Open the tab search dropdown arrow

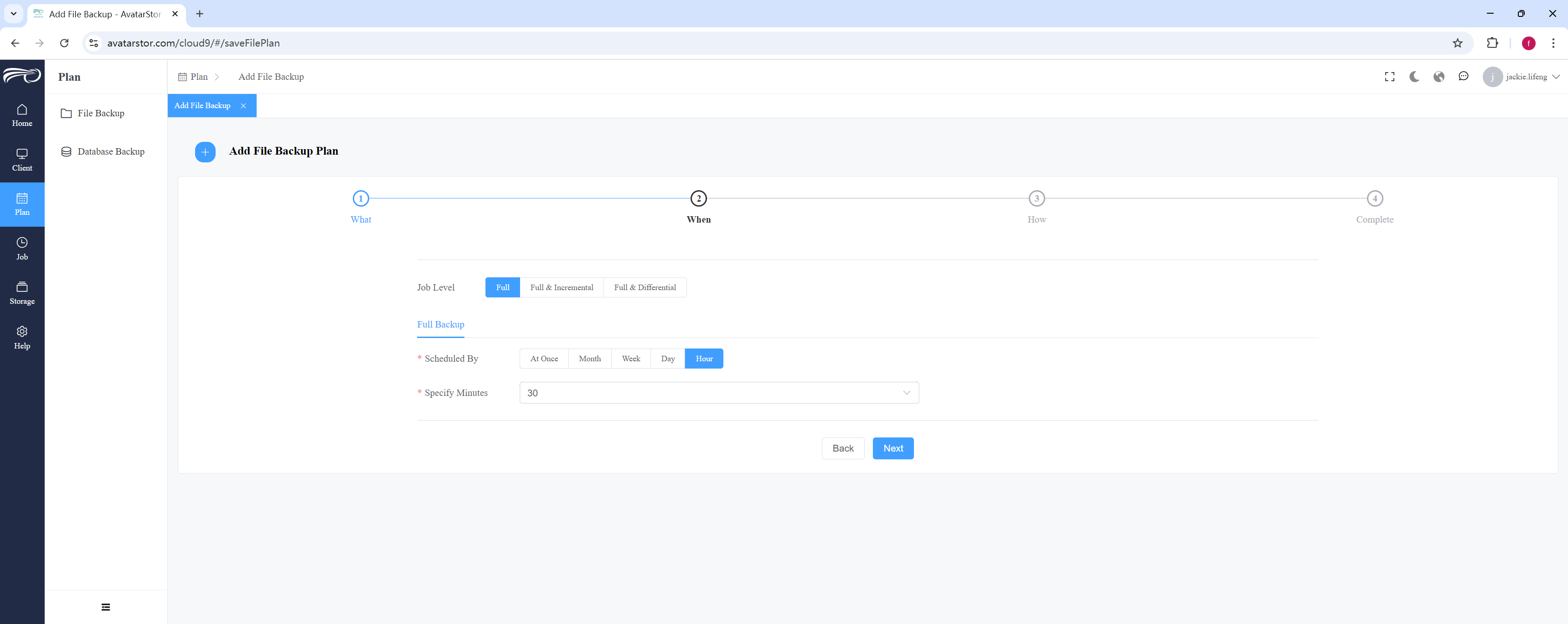(13, 13)
